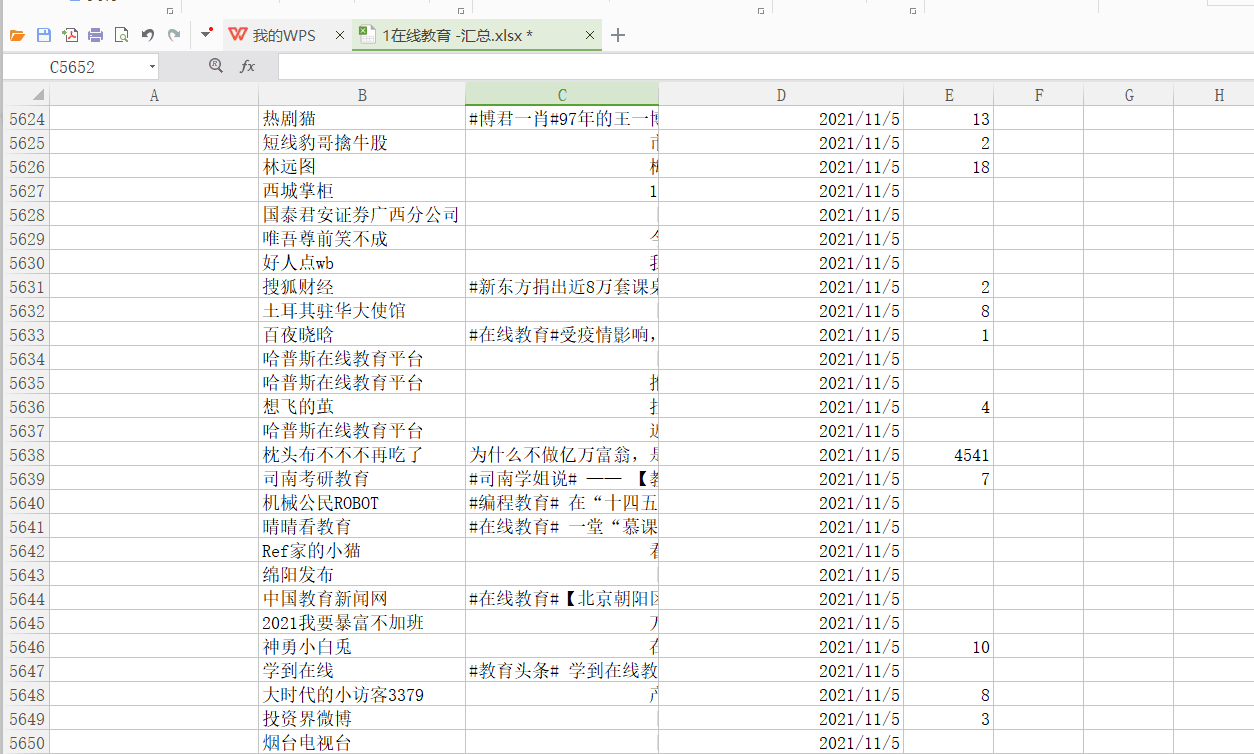The height and width of the screenshot is (754, 1254).
Task: Undo the last action
Action: (x=148, y=35)
